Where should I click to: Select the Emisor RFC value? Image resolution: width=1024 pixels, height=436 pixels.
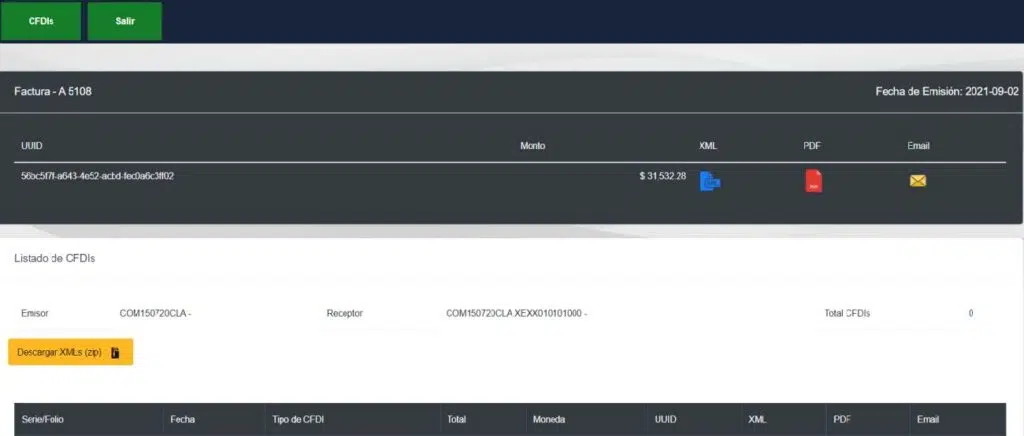point(155,313)
